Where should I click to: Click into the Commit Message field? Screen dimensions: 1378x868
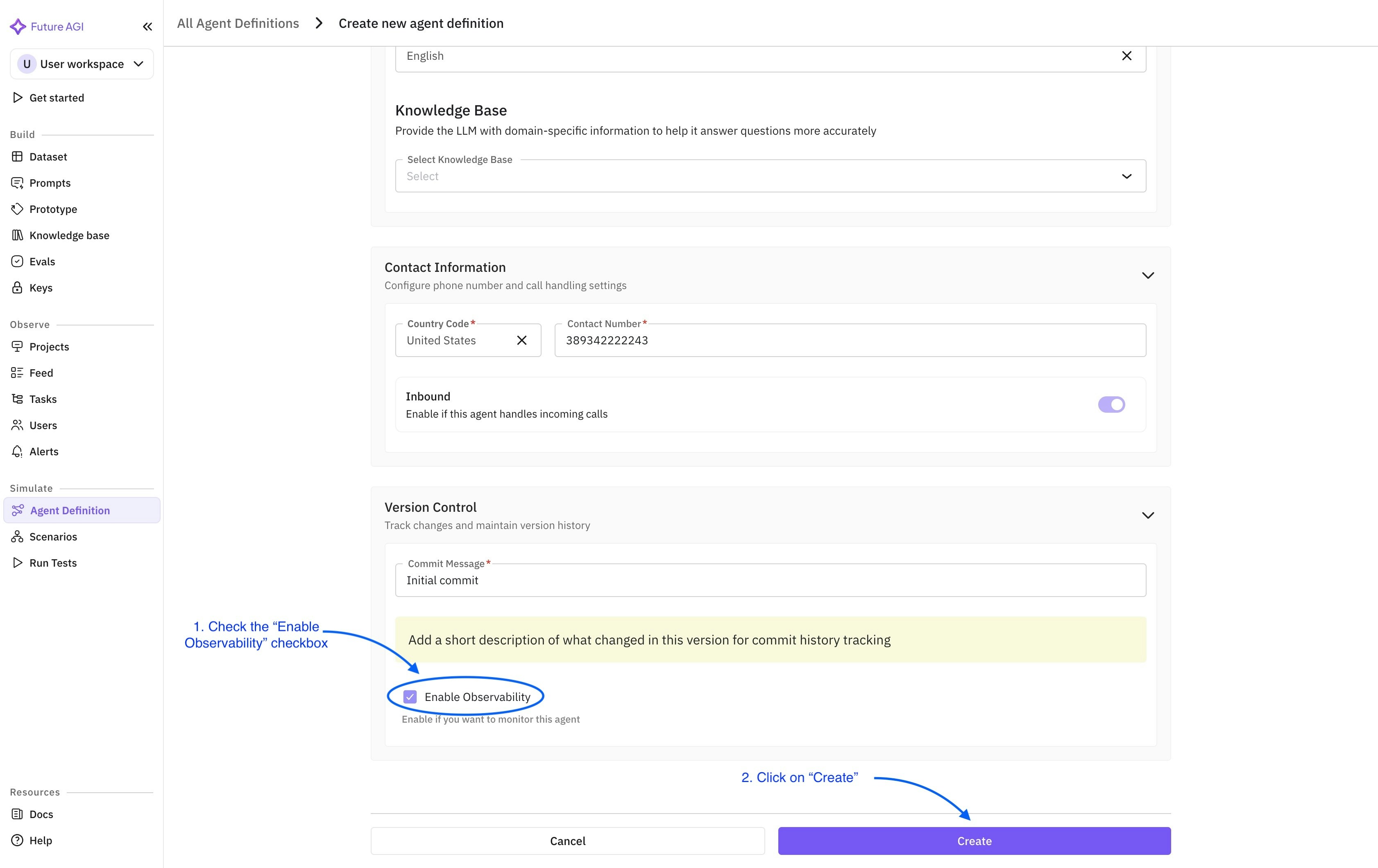[x=770, y=581]
